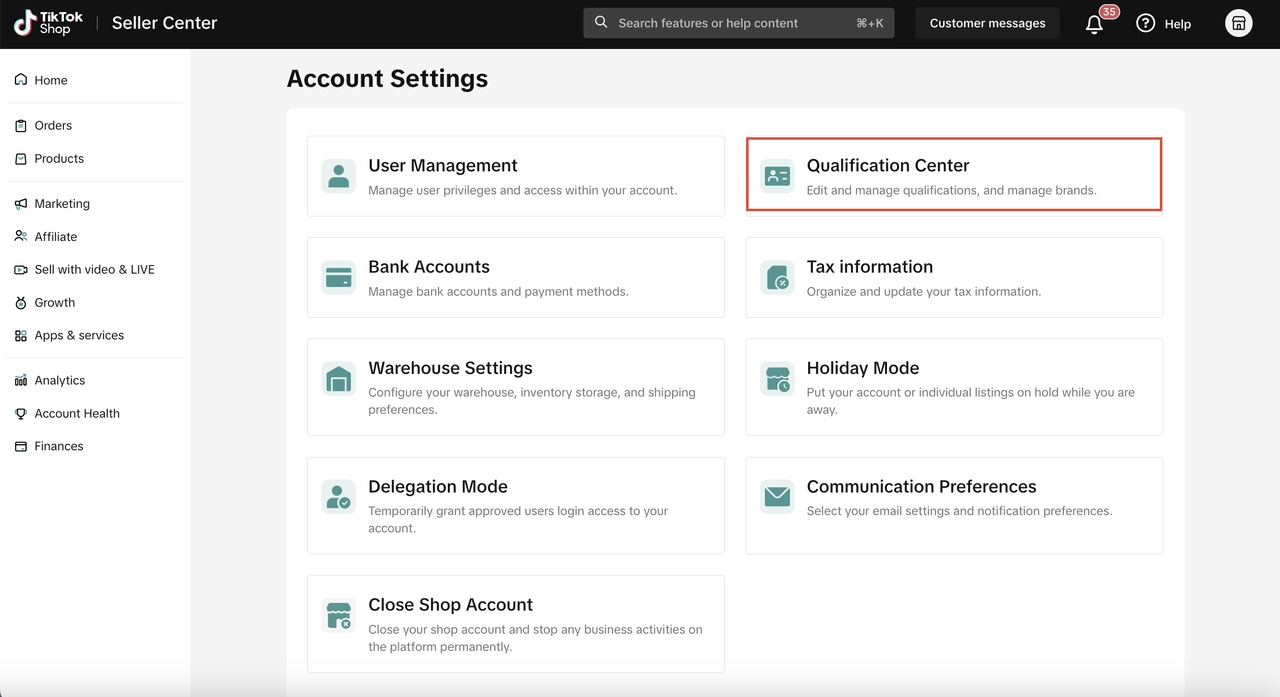The image size is (1280, 697).
Task: Go to Orders in the sidebar
Action: tap(53, 125)
